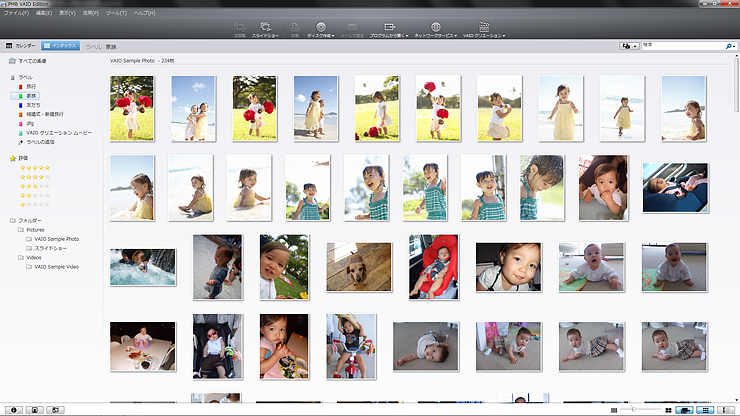The width and height of the screenshot is (740, 416).
Task: Select the details list view mode at bottom right
Action: pos(705,410)
